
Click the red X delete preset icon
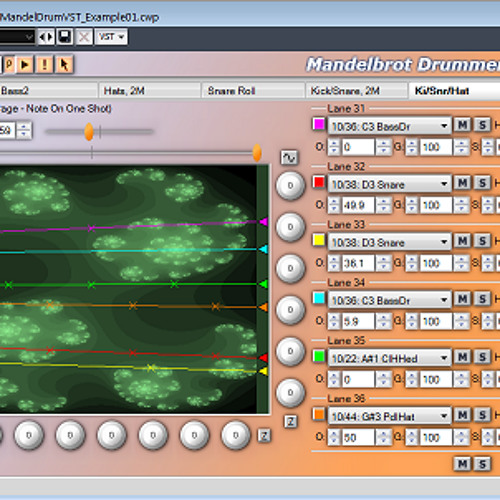84,37
